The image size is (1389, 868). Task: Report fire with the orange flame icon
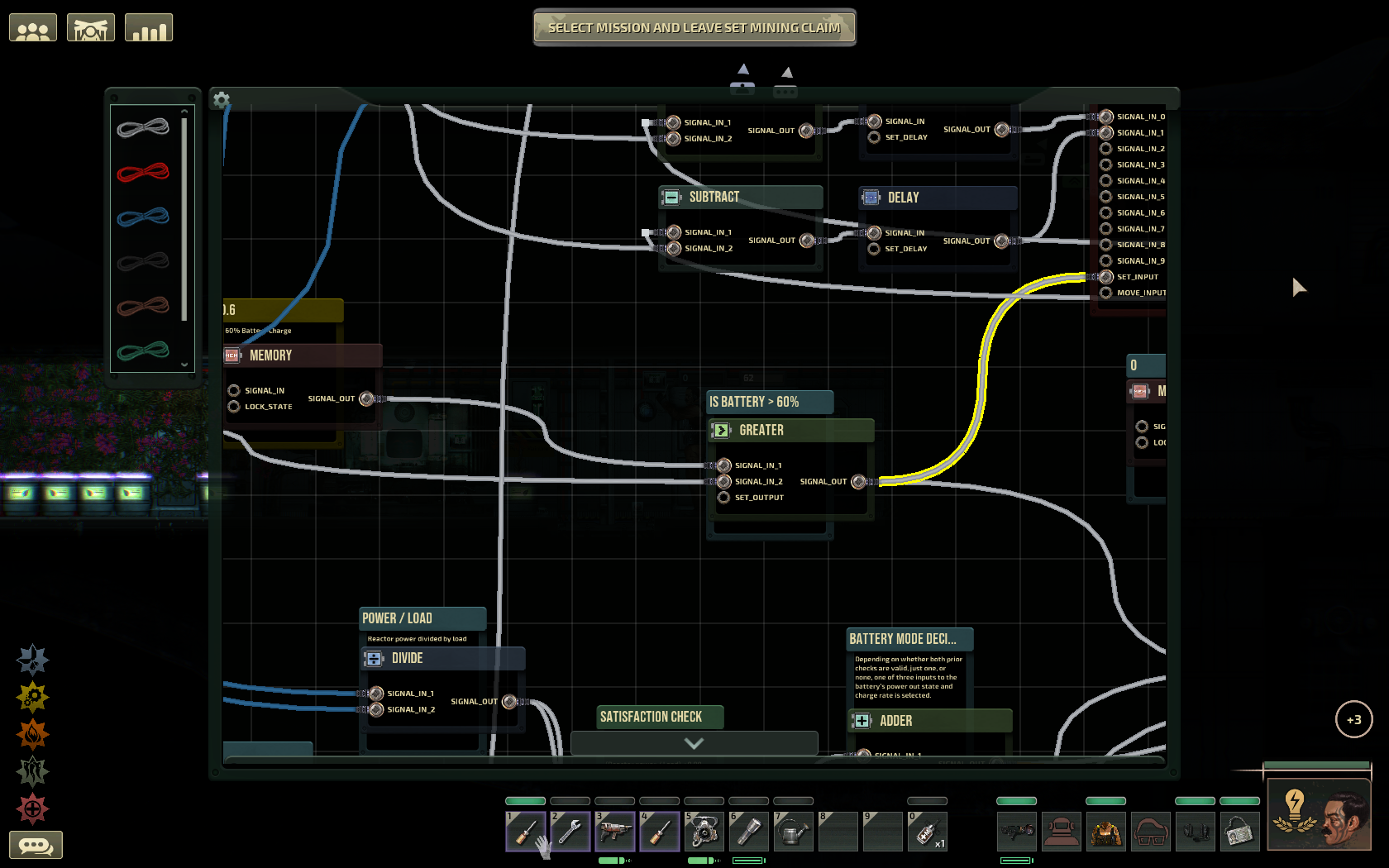coord(33,734)
